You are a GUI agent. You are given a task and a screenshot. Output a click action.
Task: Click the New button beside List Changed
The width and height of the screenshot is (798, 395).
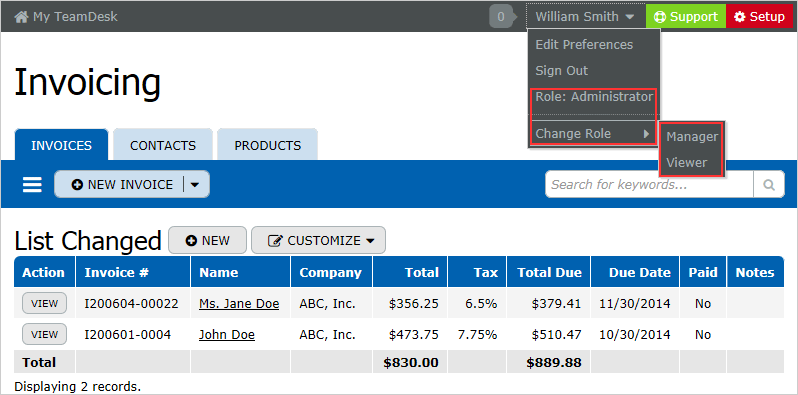pyautogui.click(x=208, y=240)
